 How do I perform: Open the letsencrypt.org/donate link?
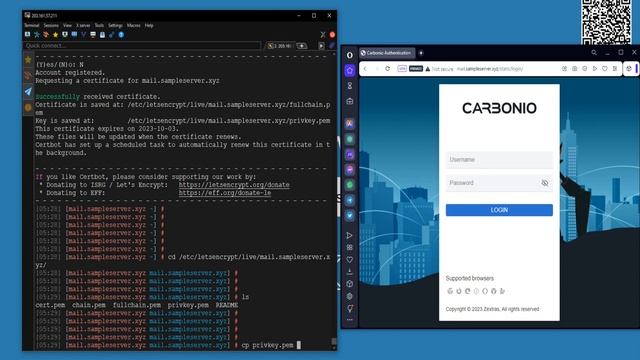234,185
